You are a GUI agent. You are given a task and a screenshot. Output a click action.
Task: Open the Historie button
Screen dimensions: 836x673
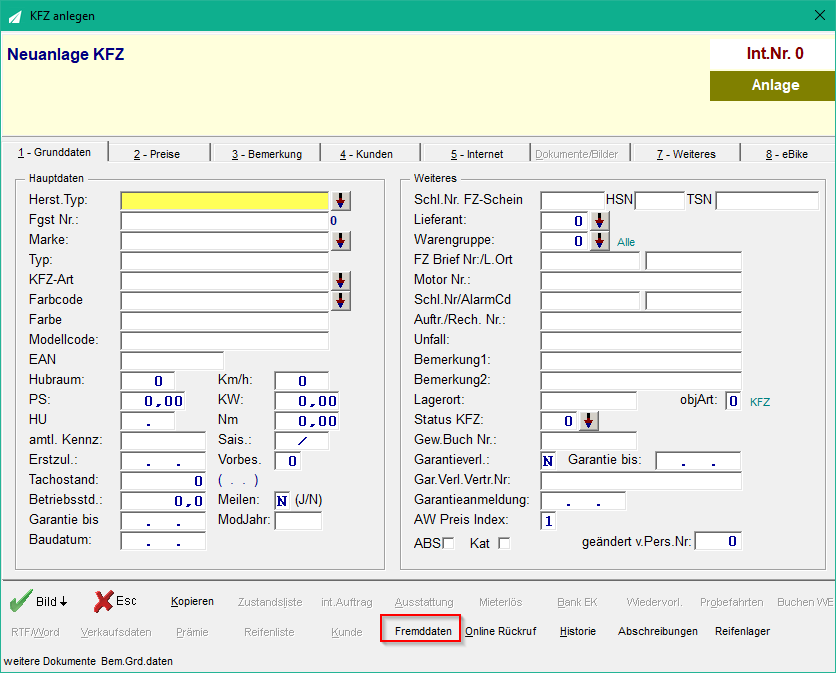click(577, 631)
